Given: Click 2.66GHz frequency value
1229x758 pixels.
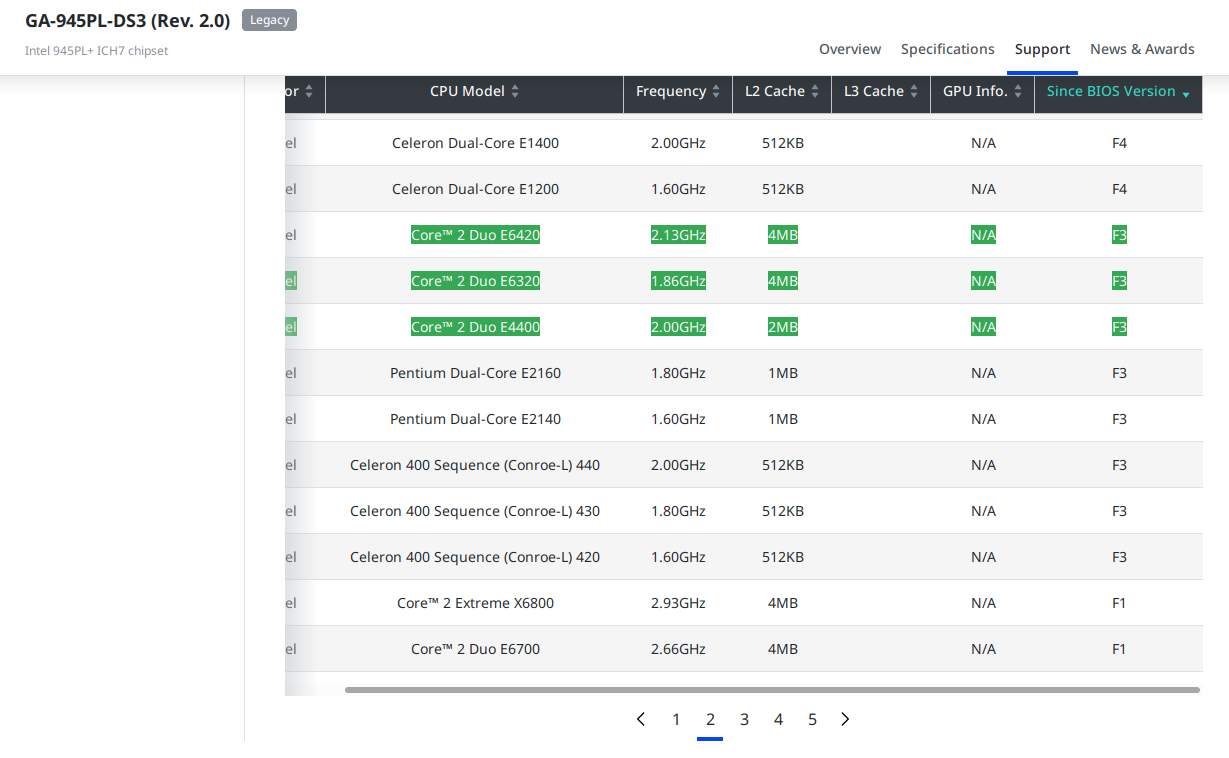Looking at the screenshot, I should coord(678,649).
